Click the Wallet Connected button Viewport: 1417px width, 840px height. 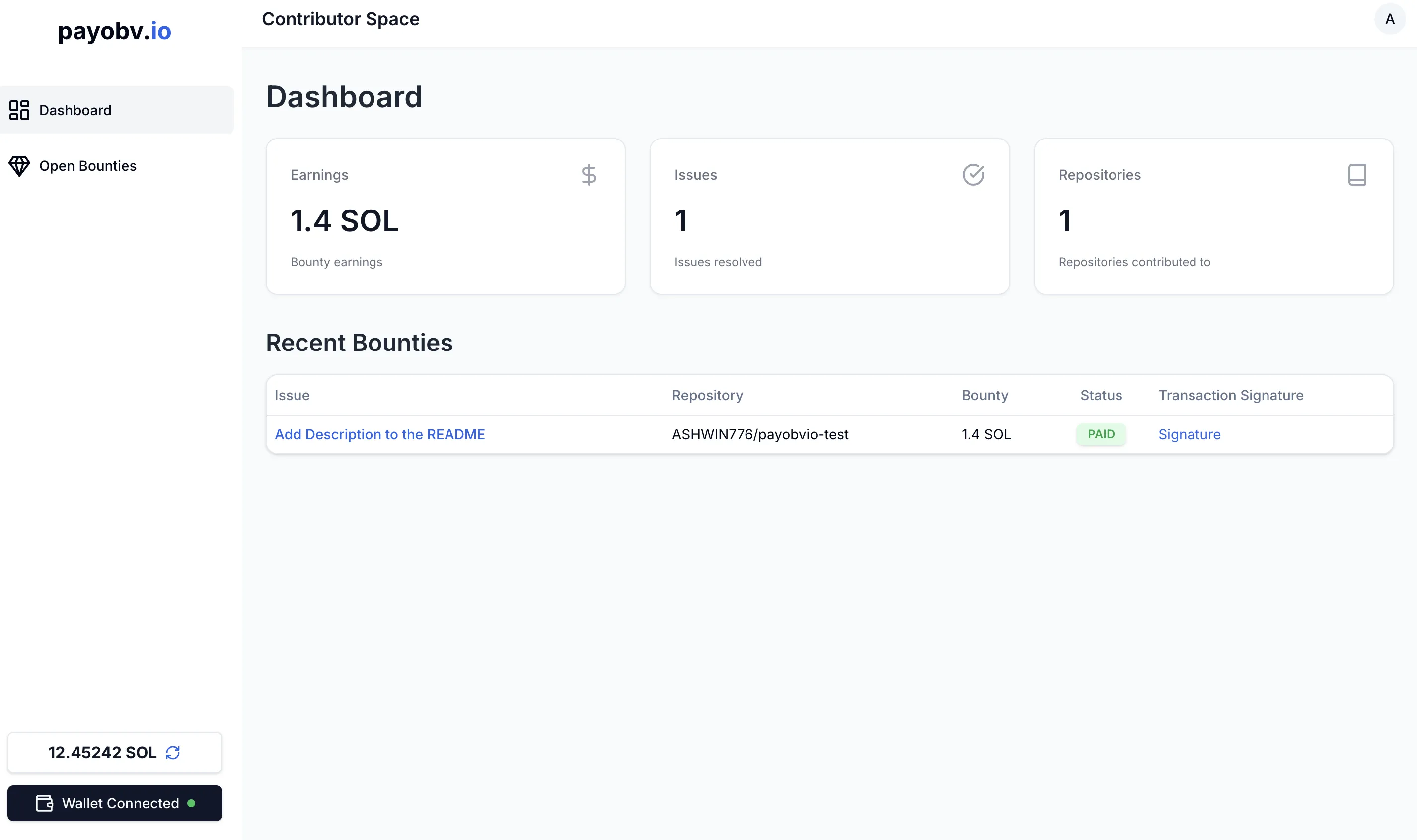(114, 803)
